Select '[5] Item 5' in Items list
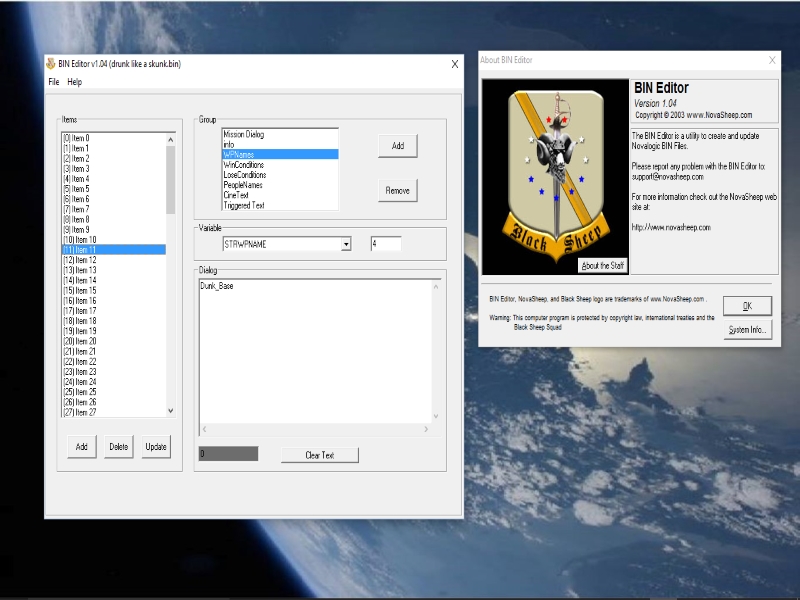The image size is (800, 600). 114,189
